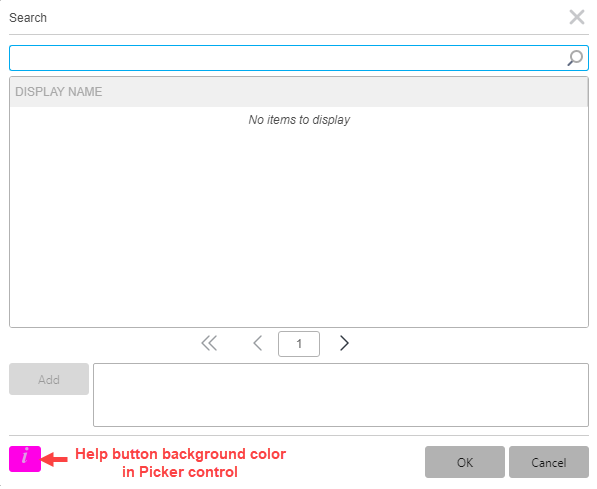Click the Search dialog title text

click(28, 18)
